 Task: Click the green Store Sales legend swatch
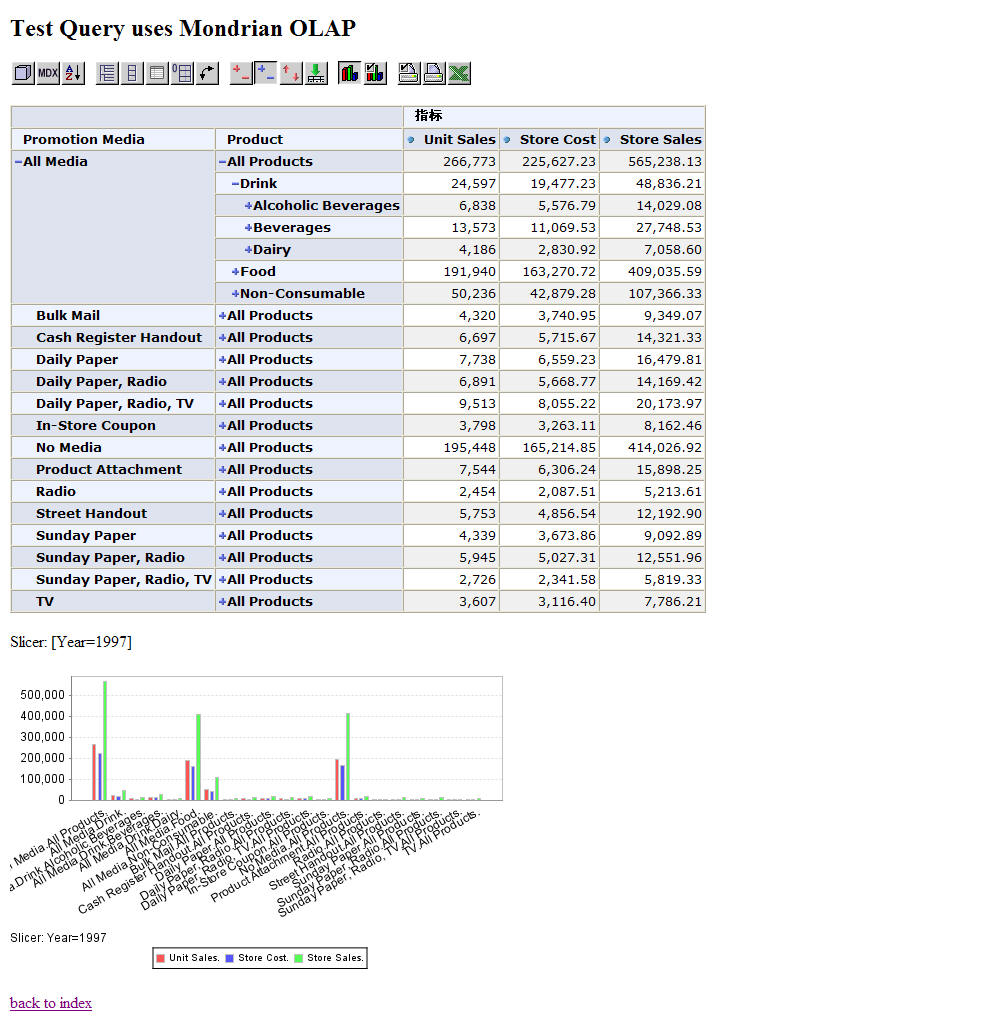(298, 958)
